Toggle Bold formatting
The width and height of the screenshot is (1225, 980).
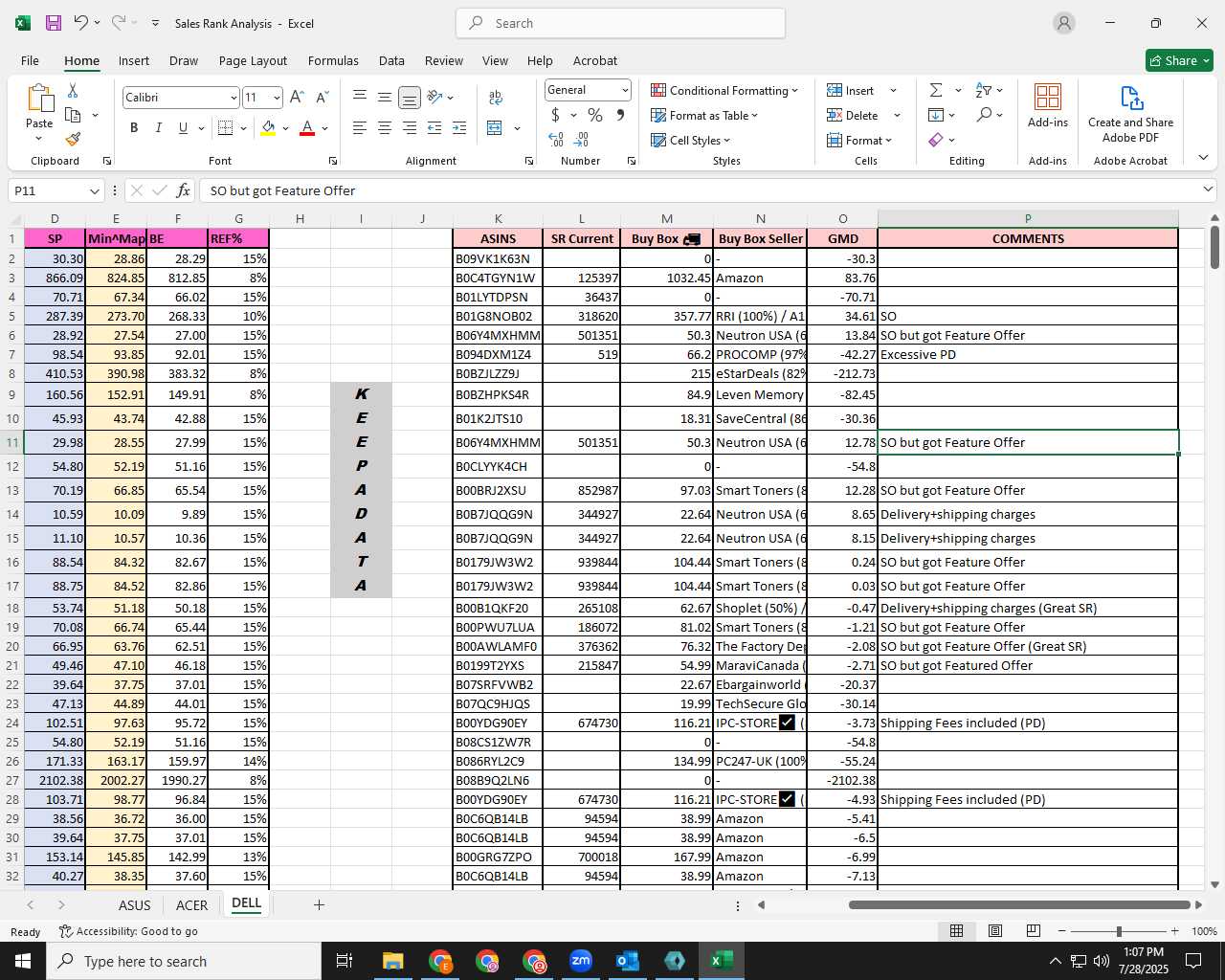[134, 127]
